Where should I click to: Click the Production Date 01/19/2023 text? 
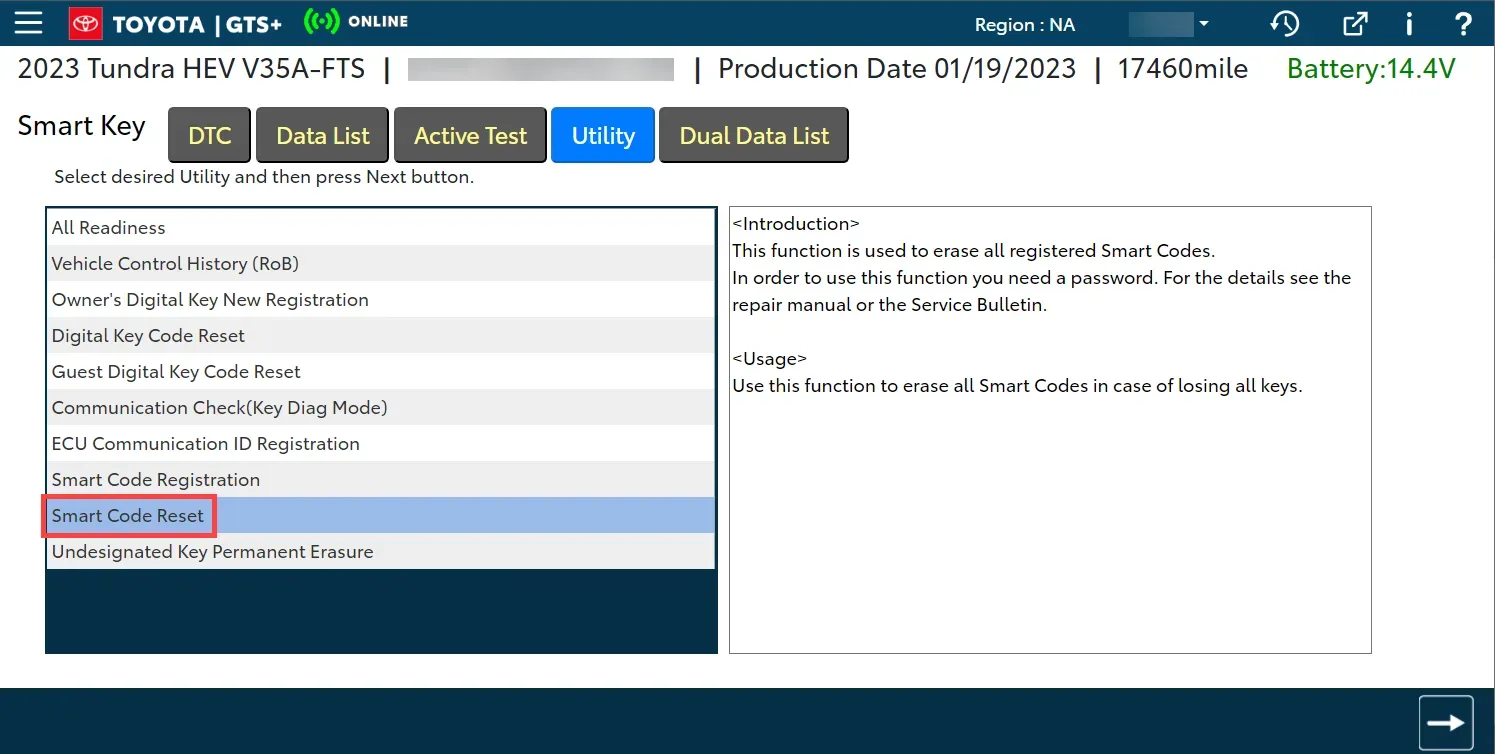897,68
